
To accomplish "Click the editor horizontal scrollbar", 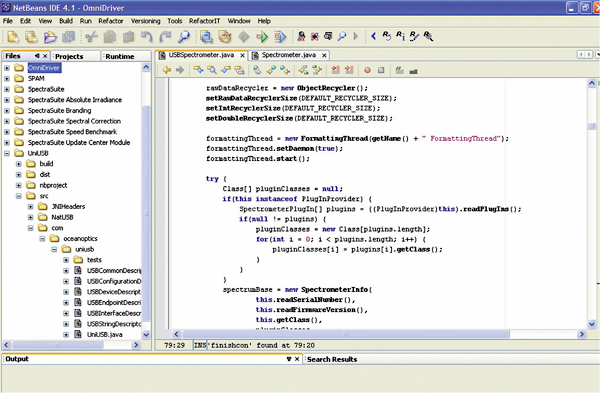I will pyautogui.click(x=346, y=334).
